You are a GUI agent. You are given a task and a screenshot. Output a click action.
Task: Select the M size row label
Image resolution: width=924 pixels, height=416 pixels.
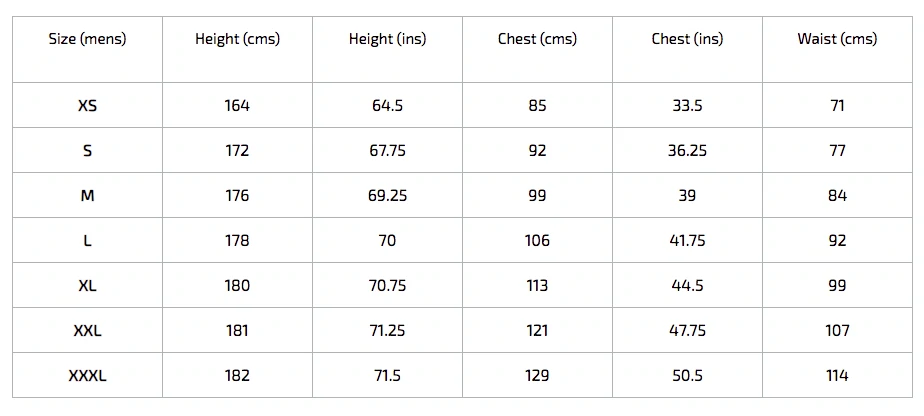[87, 196]
